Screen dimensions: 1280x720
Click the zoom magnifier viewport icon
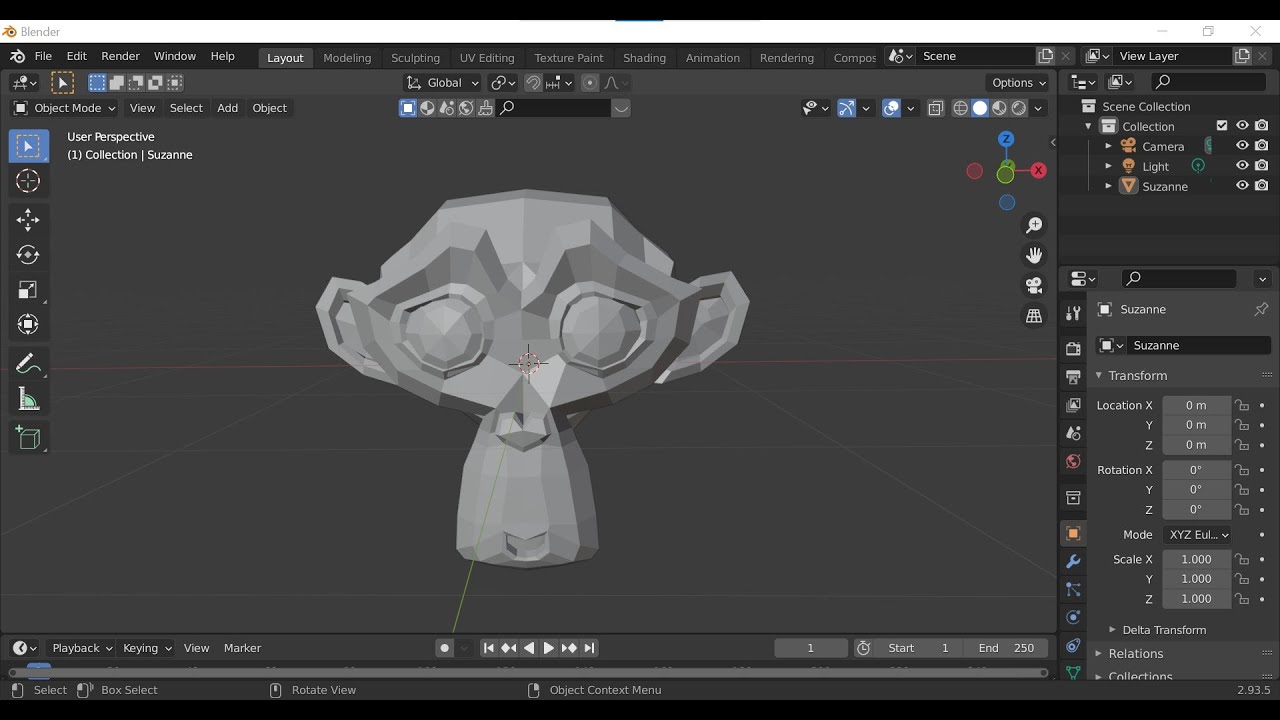[1034, 225]
